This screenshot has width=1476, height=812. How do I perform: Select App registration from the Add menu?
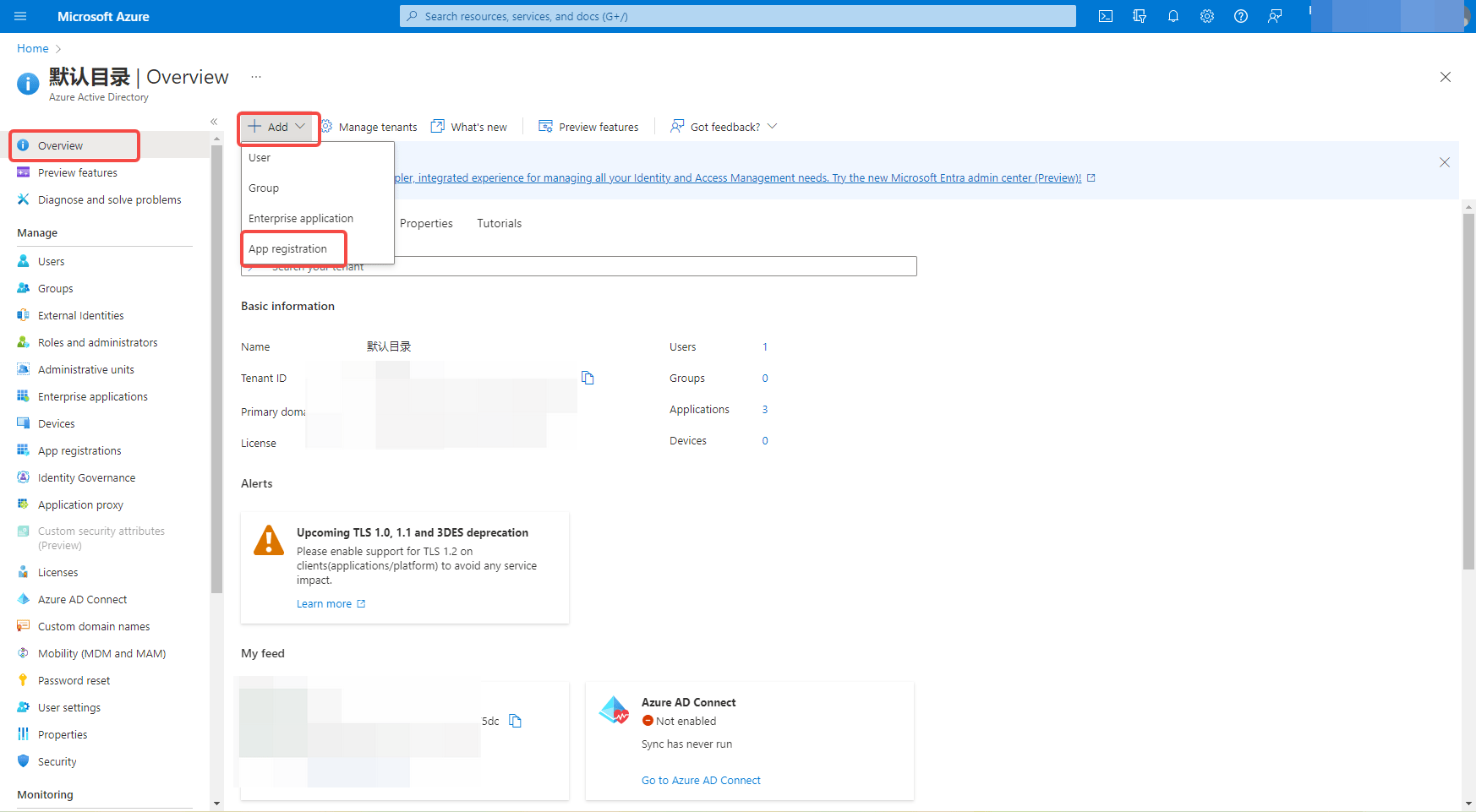pos(287,248)
